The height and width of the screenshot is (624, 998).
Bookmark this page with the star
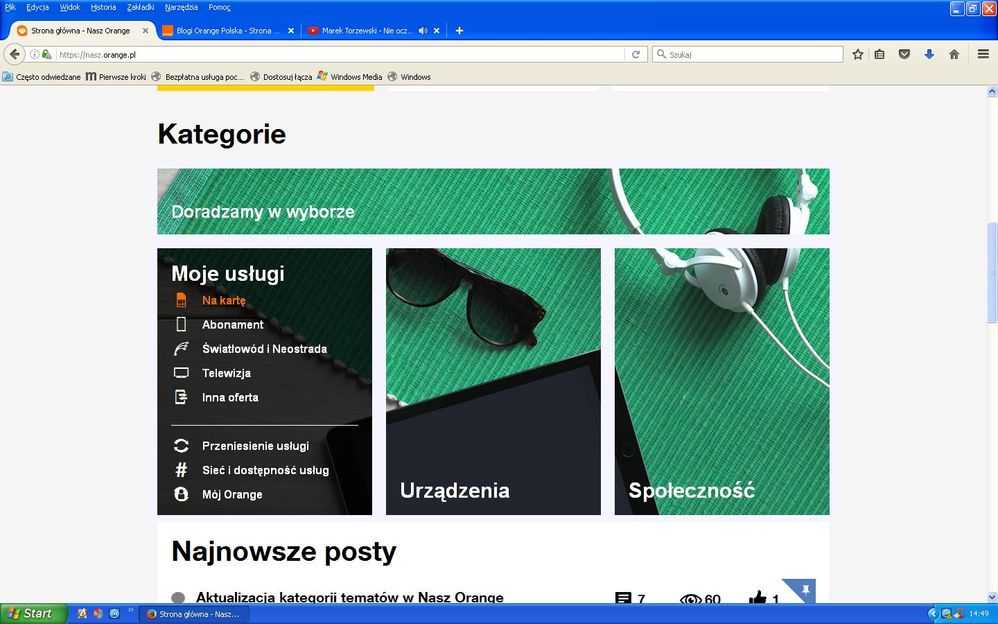point(858,54)
